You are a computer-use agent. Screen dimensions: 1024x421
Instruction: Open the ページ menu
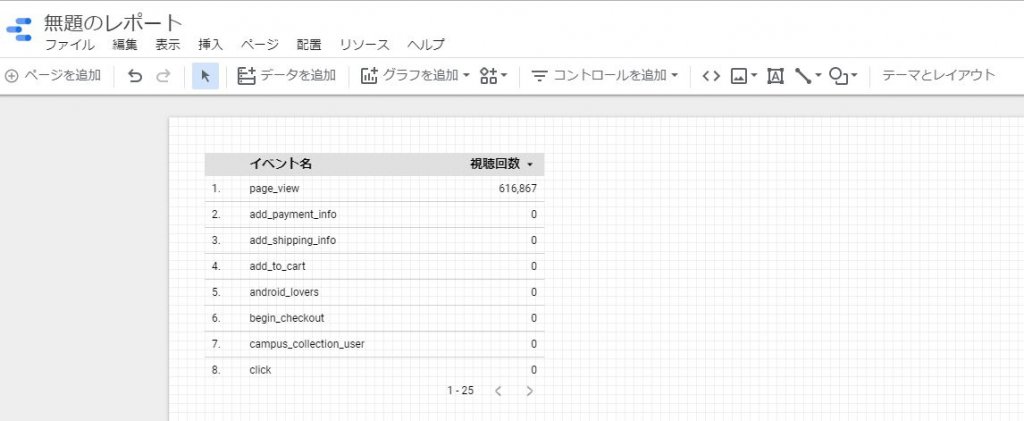pos(259,45)
